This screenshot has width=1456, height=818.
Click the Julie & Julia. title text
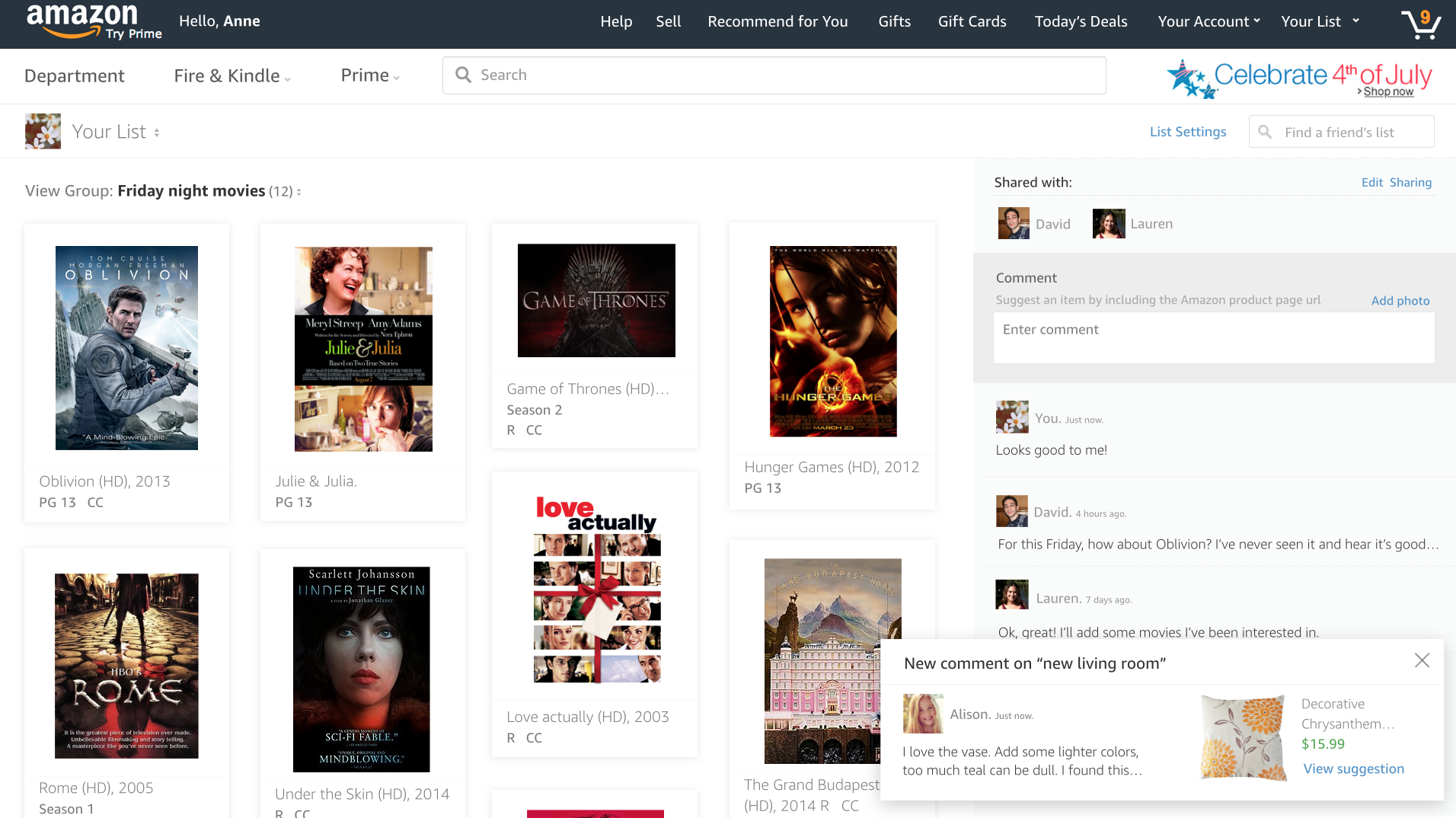click(316, 481)
